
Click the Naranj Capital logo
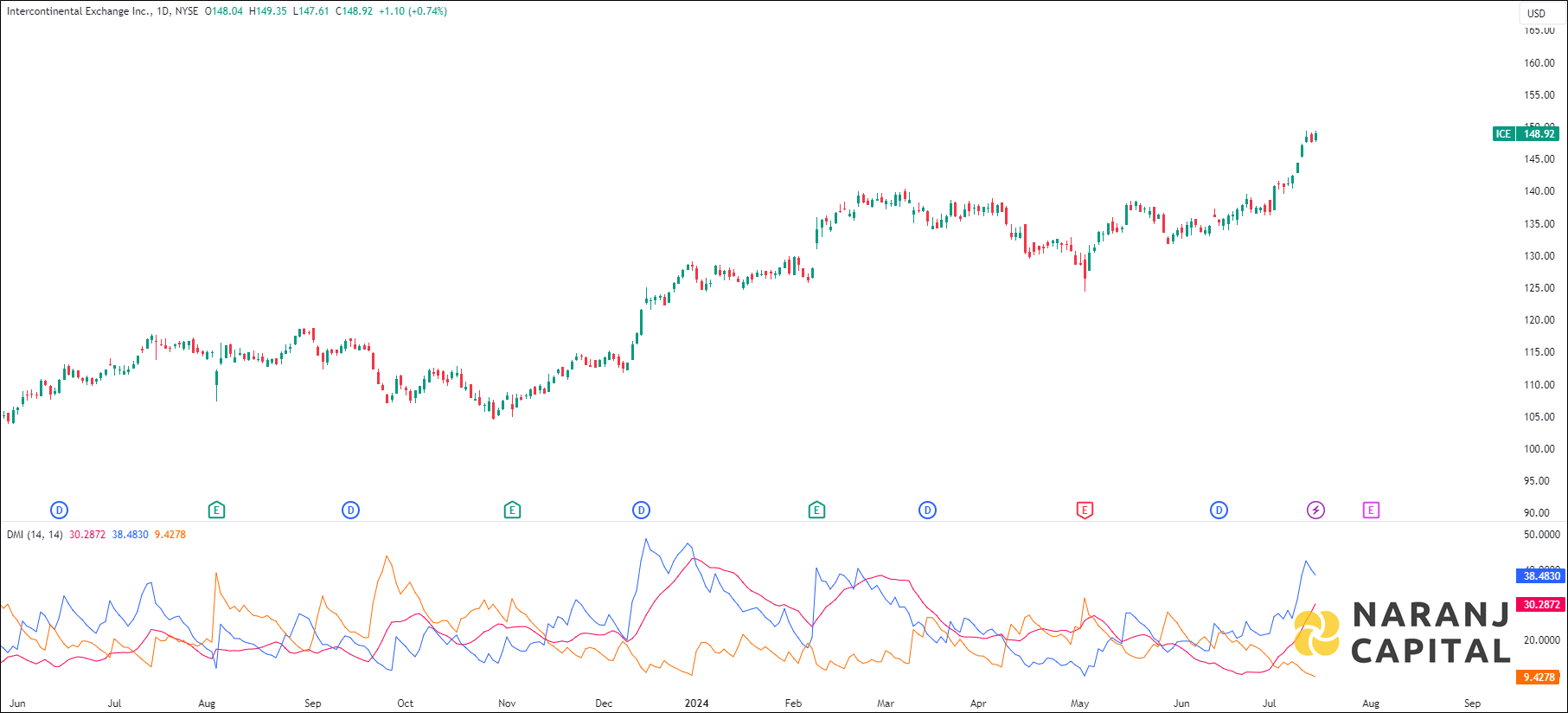tap(1403, 633)
